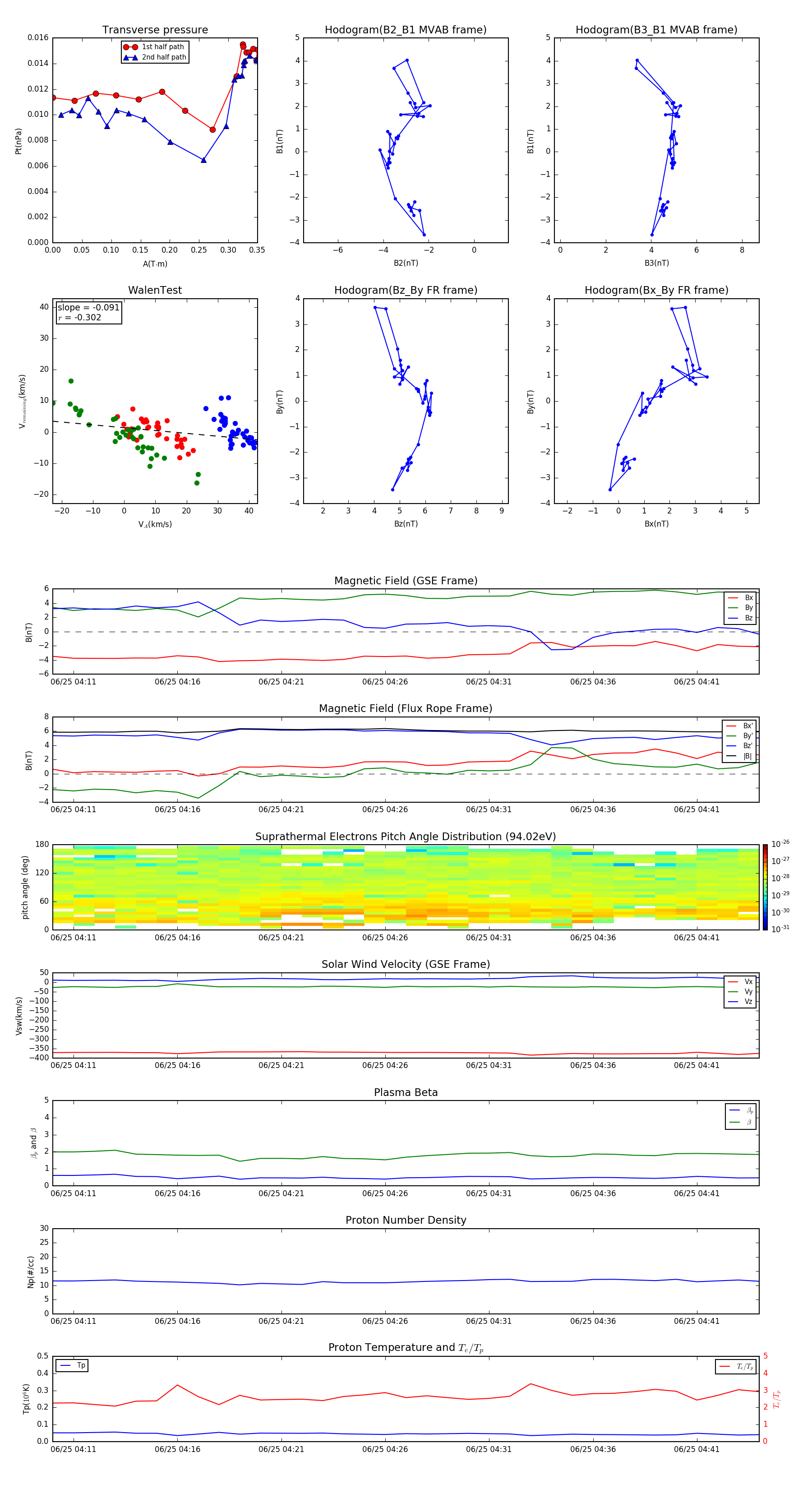Click the dashed fit line in WalenTest
Viewport: 812px width, 1489px height.
pyautogui.click(x=155, y=430)
